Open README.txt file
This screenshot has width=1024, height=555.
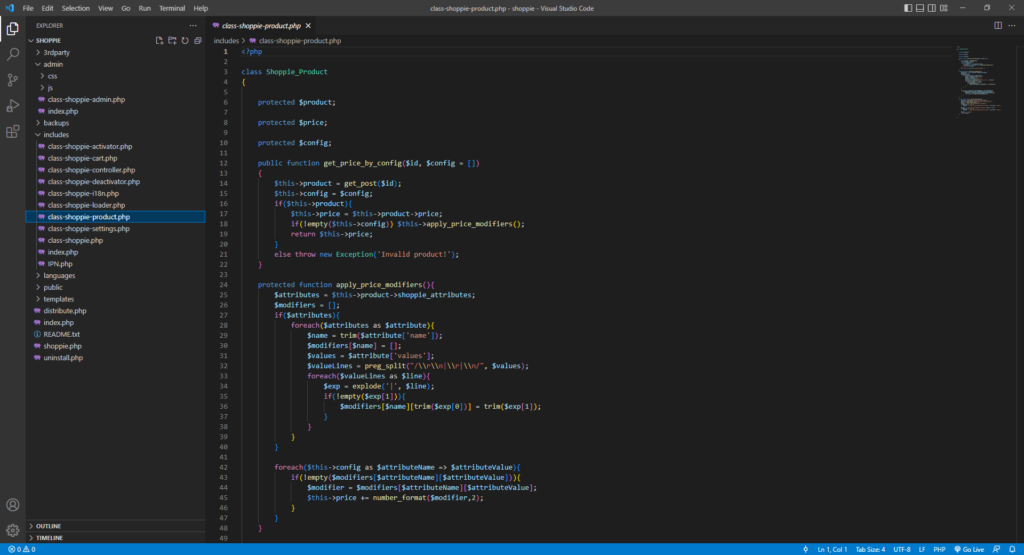(x=61, y=334)
